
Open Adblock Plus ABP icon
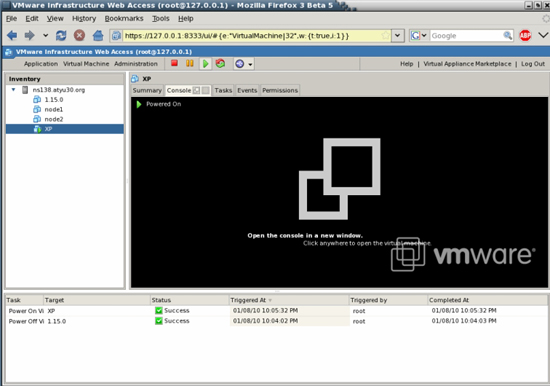tap(525, 35)
